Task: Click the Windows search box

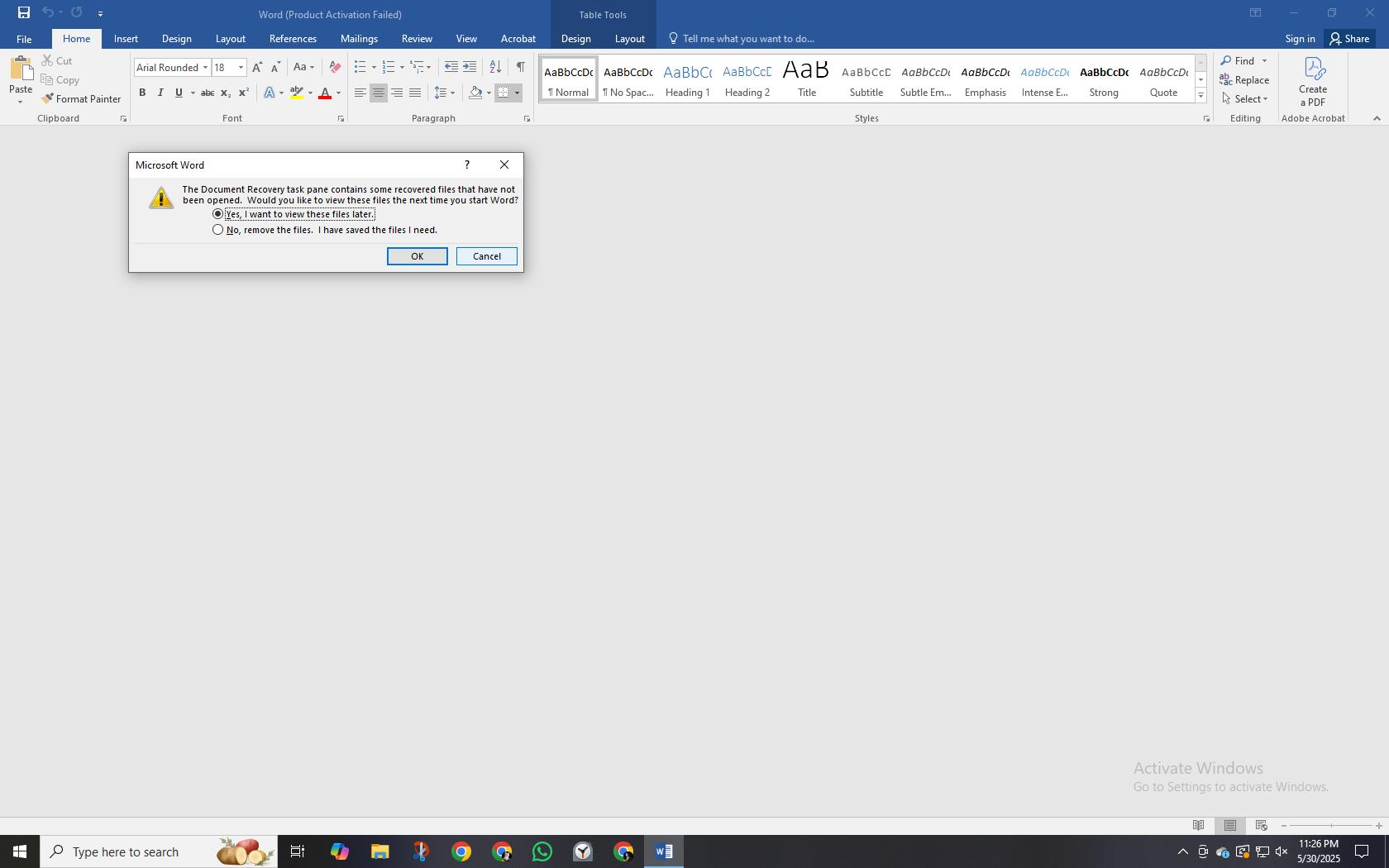Action: coord(159,851)
